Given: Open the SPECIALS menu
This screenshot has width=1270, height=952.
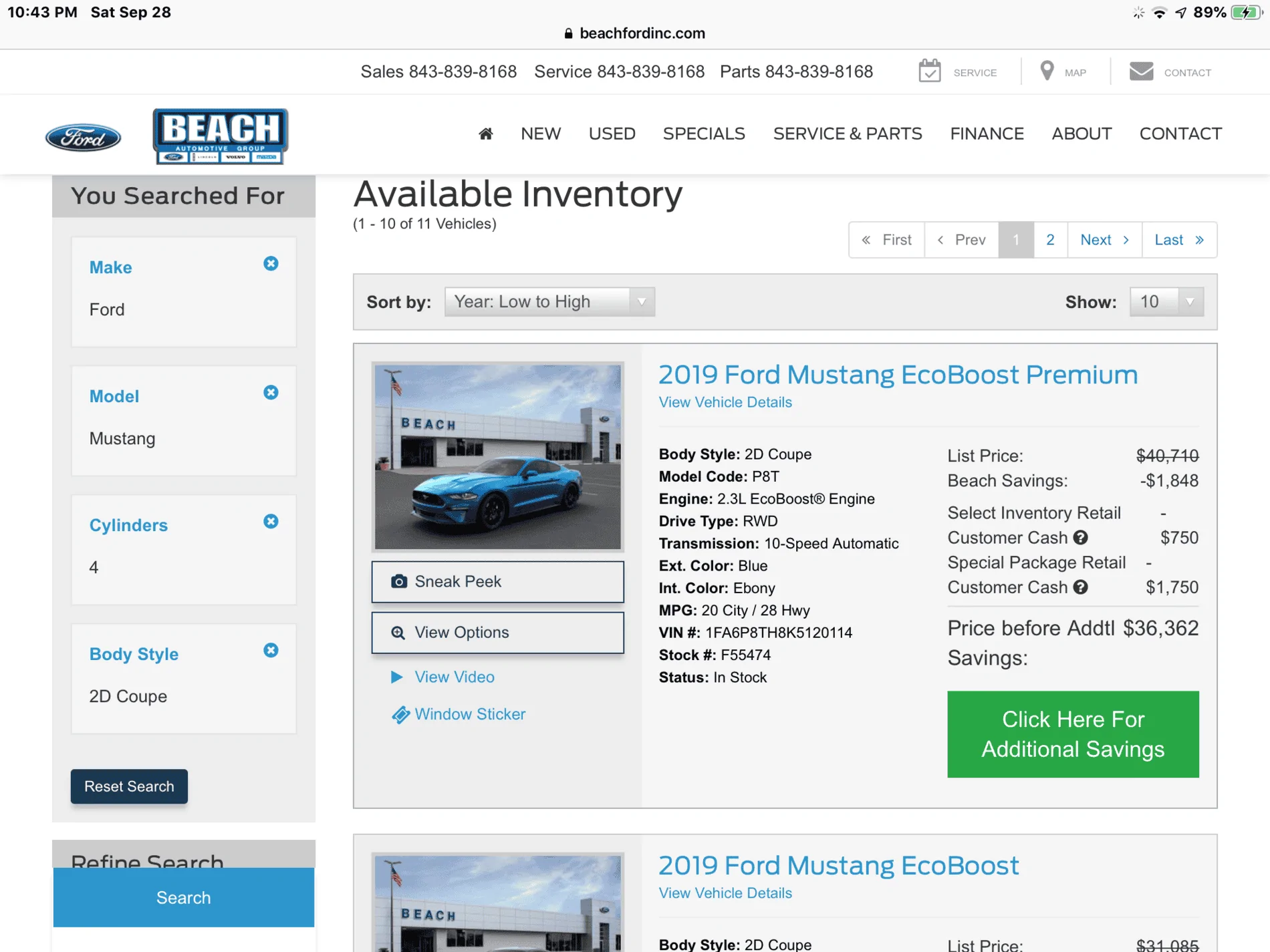Looking at the screenshot, I should [704, 134].
